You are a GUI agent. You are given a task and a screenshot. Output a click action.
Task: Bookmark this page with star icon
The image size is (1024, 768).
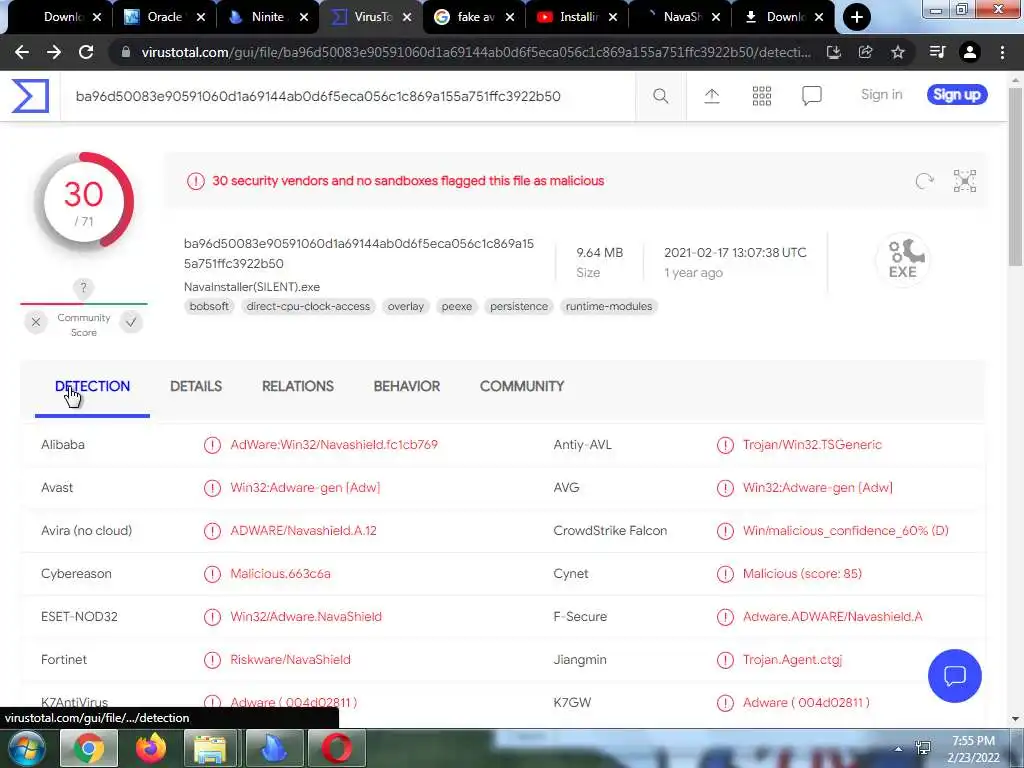tap(898, 52)
